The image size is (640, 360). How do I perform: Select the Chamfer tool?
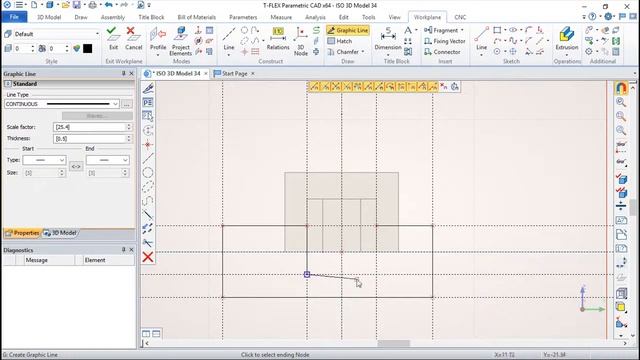pos(343,52)
